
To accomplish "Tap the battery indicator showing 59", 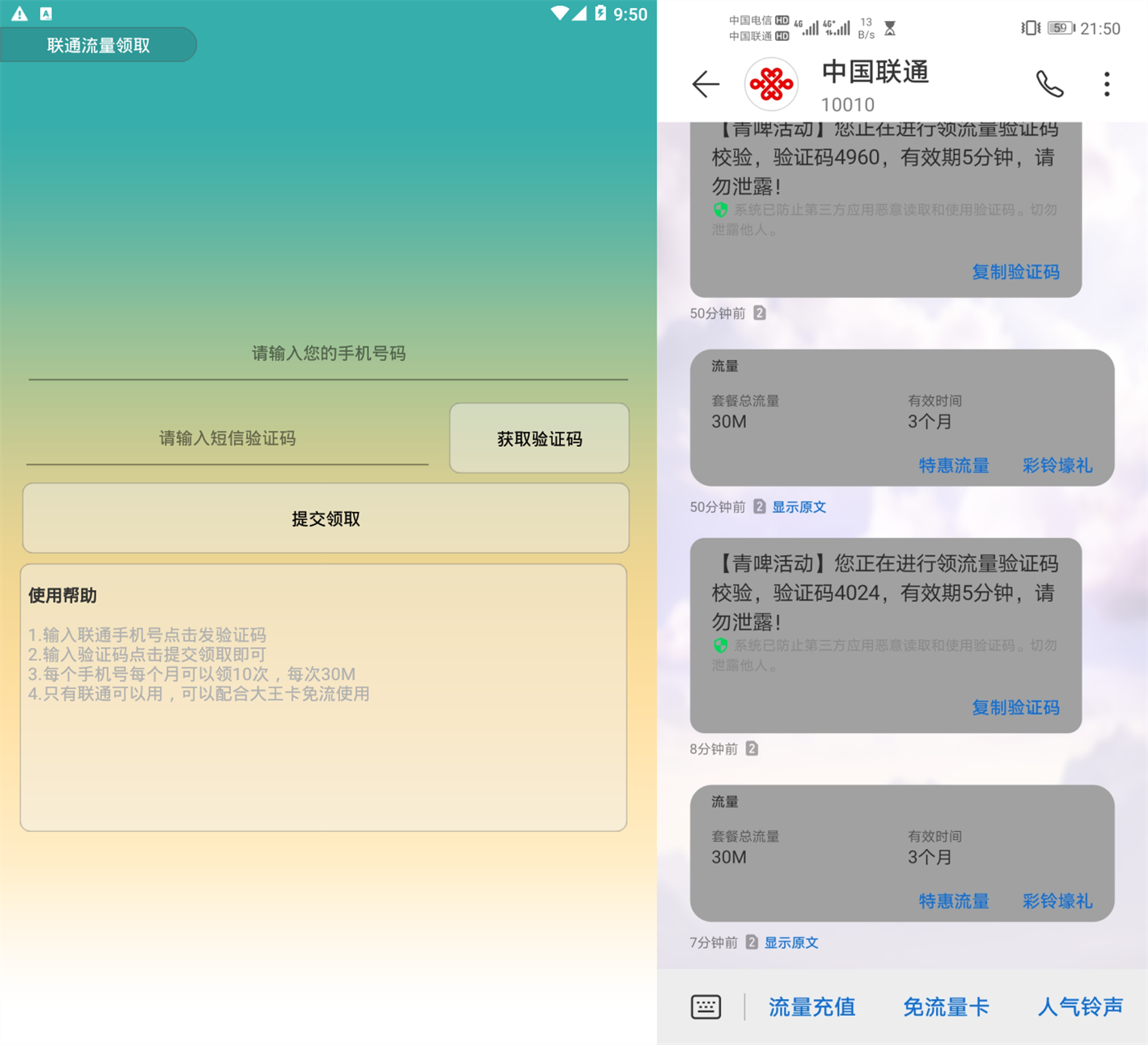I will click(1060, 28).
